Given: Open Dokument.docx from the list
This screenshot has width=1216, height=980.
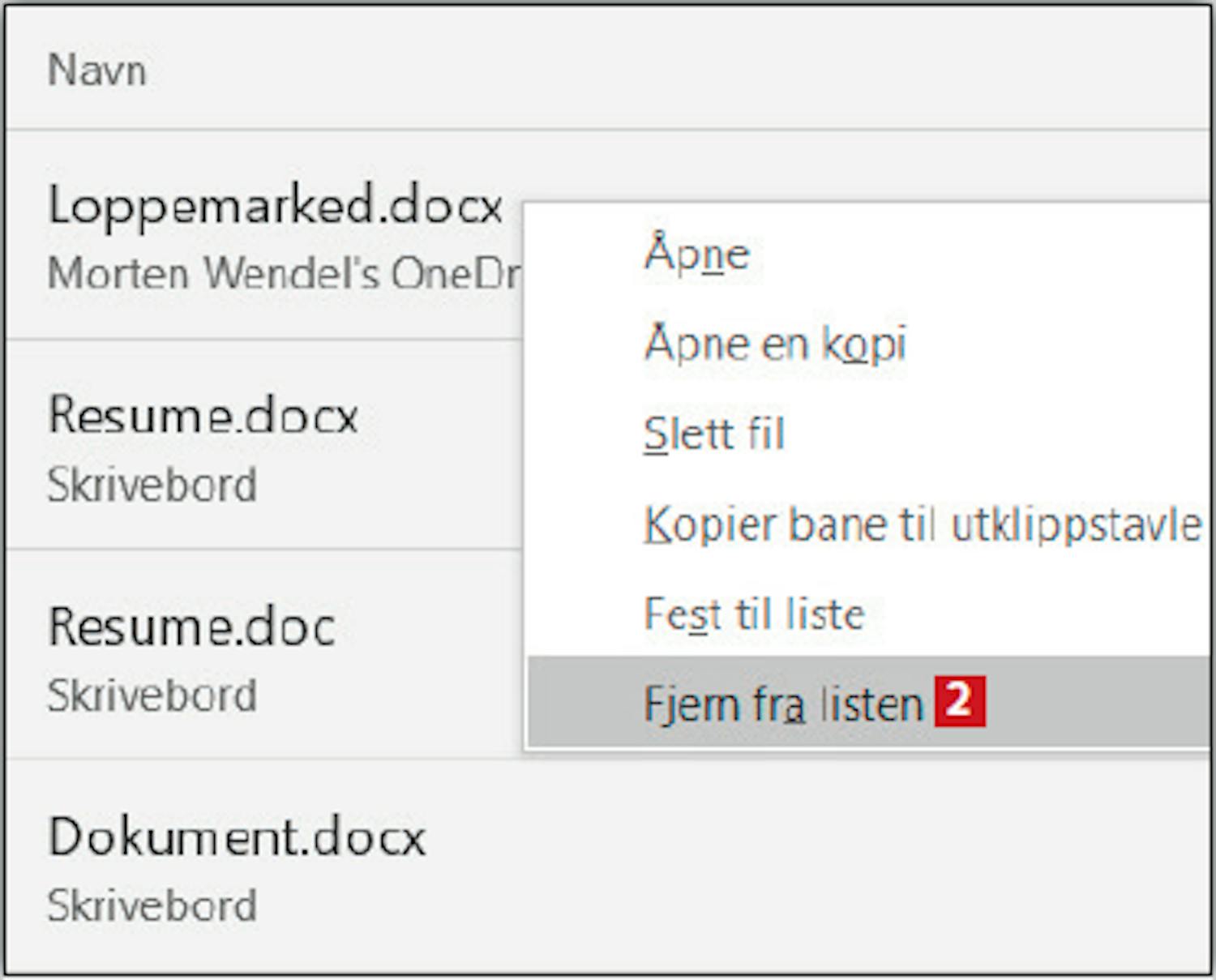Looking at the screenshot, I should (237, 837).
